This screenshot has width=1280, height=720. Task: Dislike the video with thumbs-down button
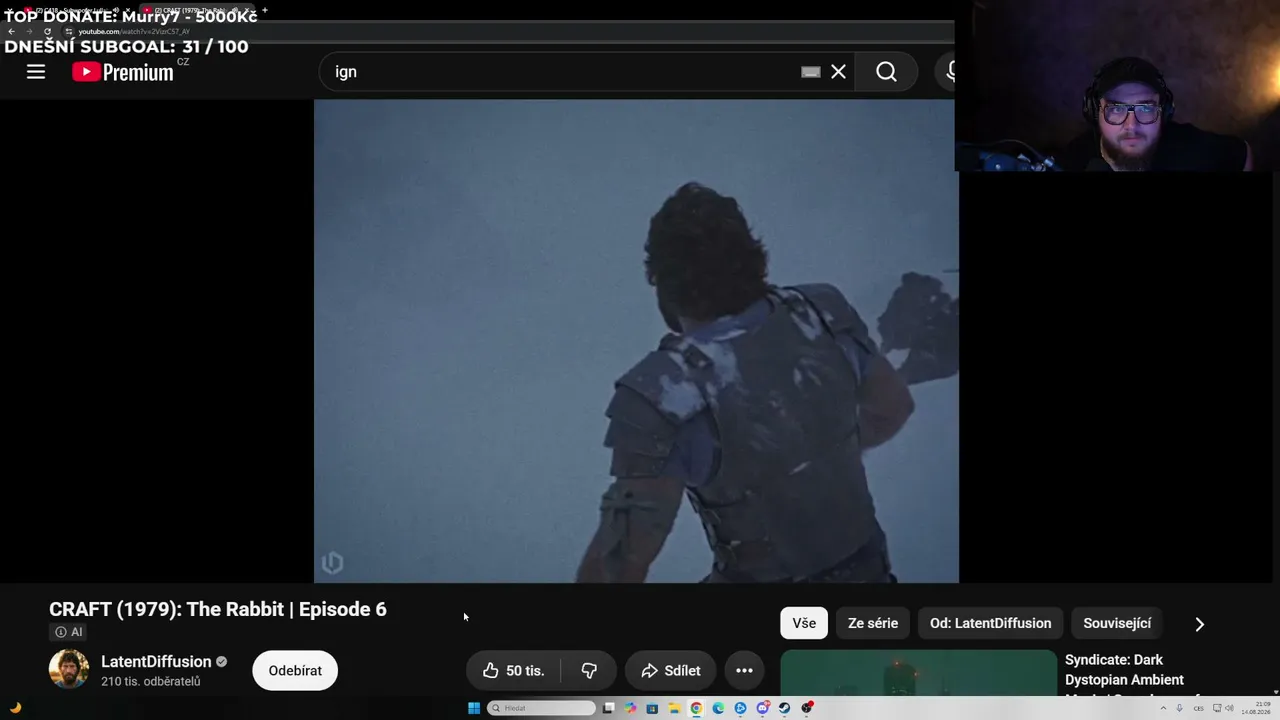click(589, 670)
